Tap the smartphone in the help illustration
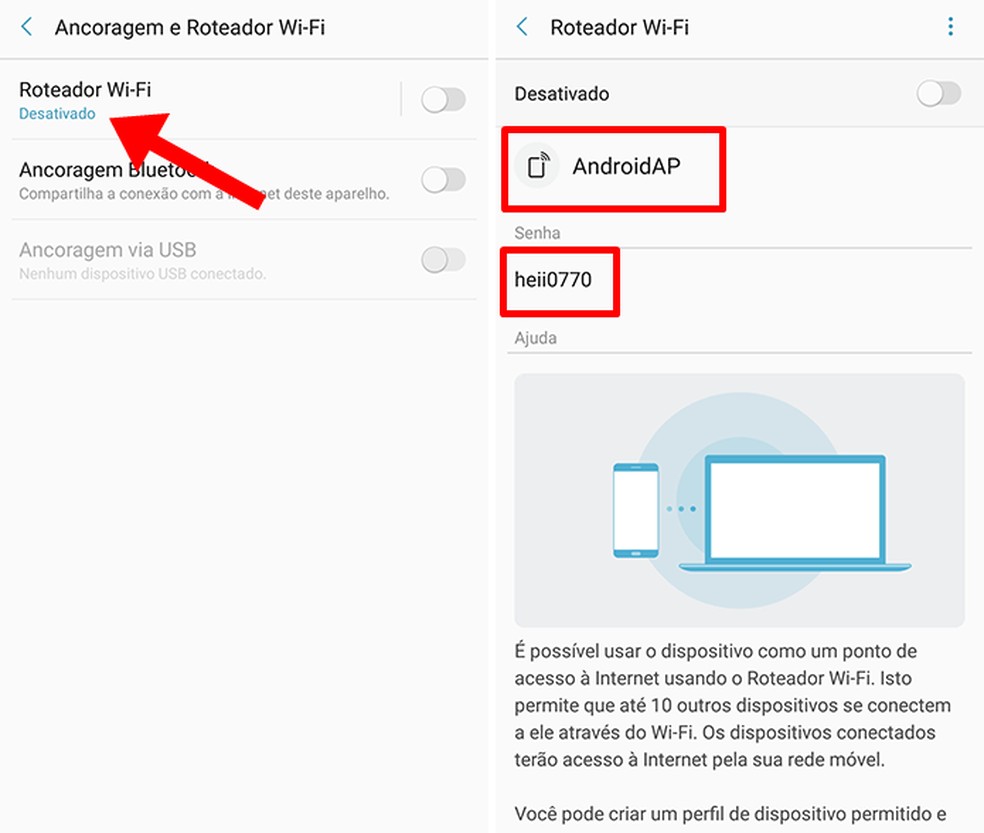This screenshot has width=984, height=833. tap(636, 510)
